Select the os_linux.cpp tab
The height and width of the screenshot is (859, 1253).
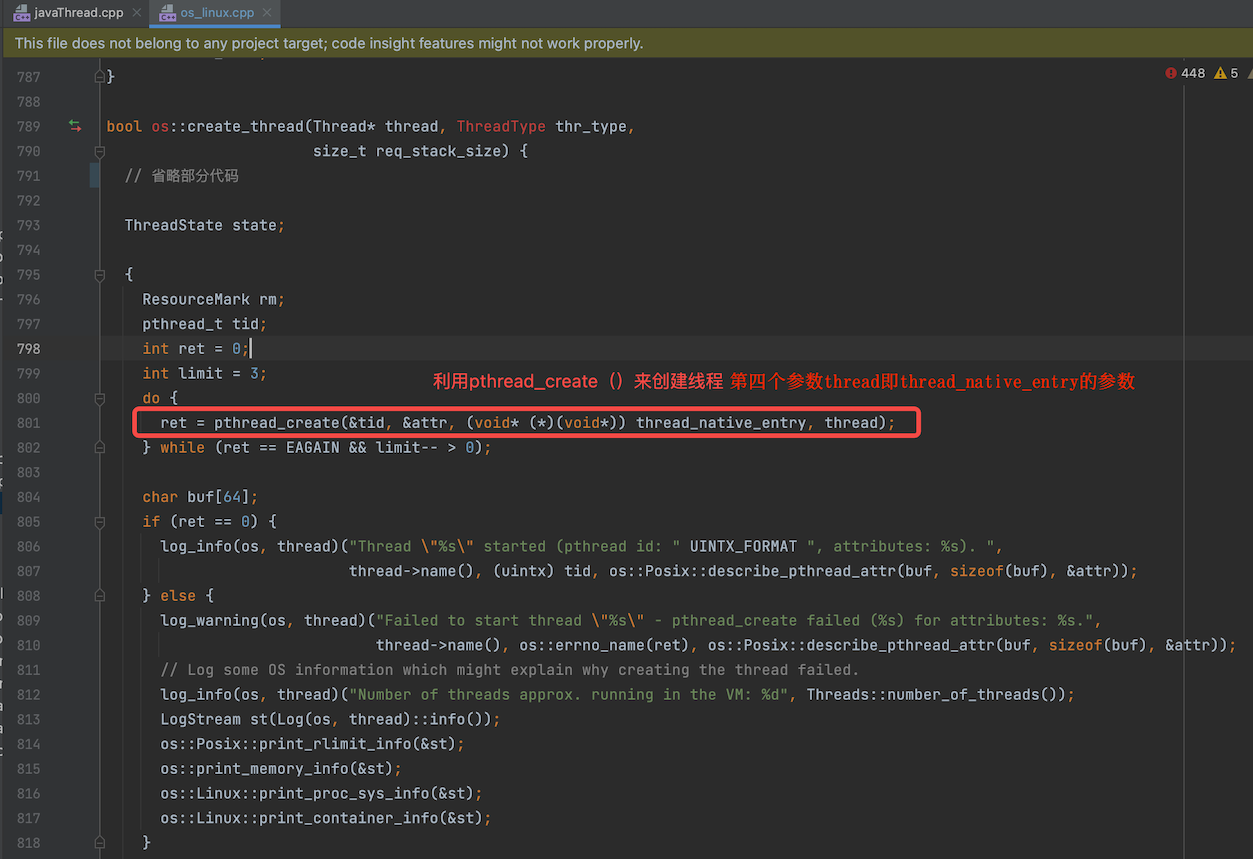click(x=215, y=13)
